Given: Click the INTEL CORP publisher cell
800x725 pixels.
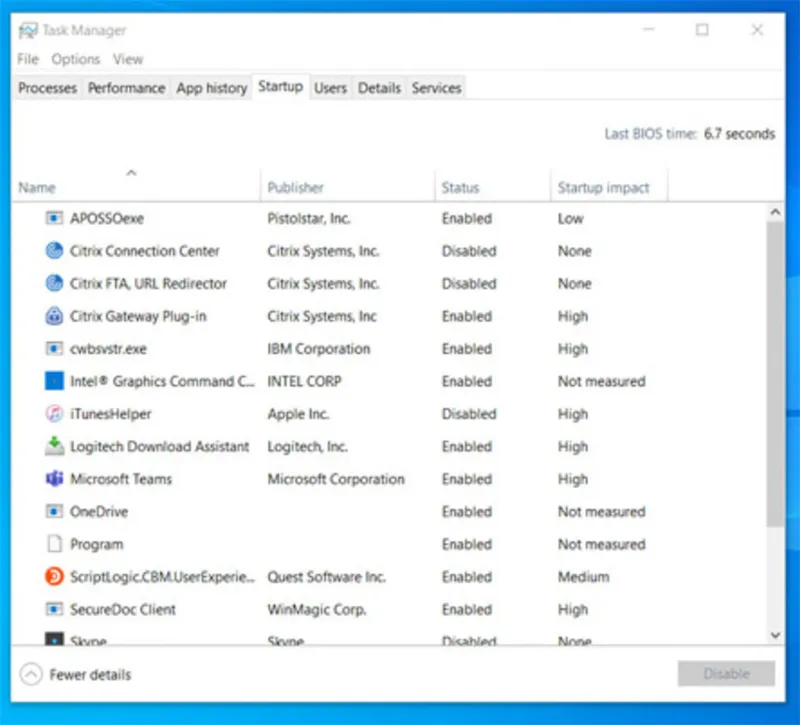Looking at the screenshot, I should (305, 381).
